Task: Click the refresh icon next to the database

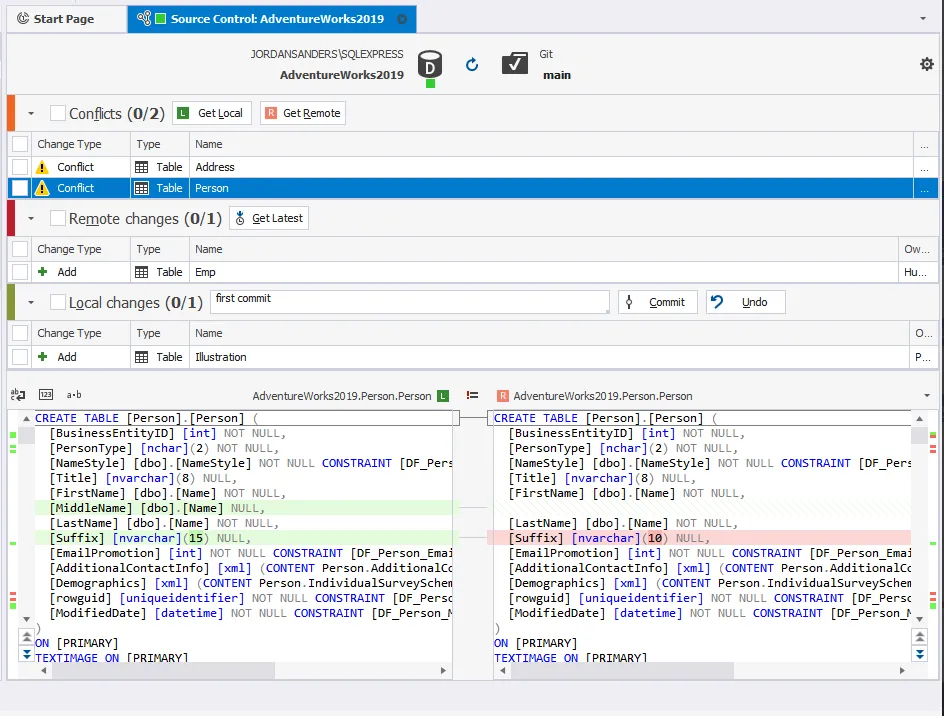Action: click(472, 65)
